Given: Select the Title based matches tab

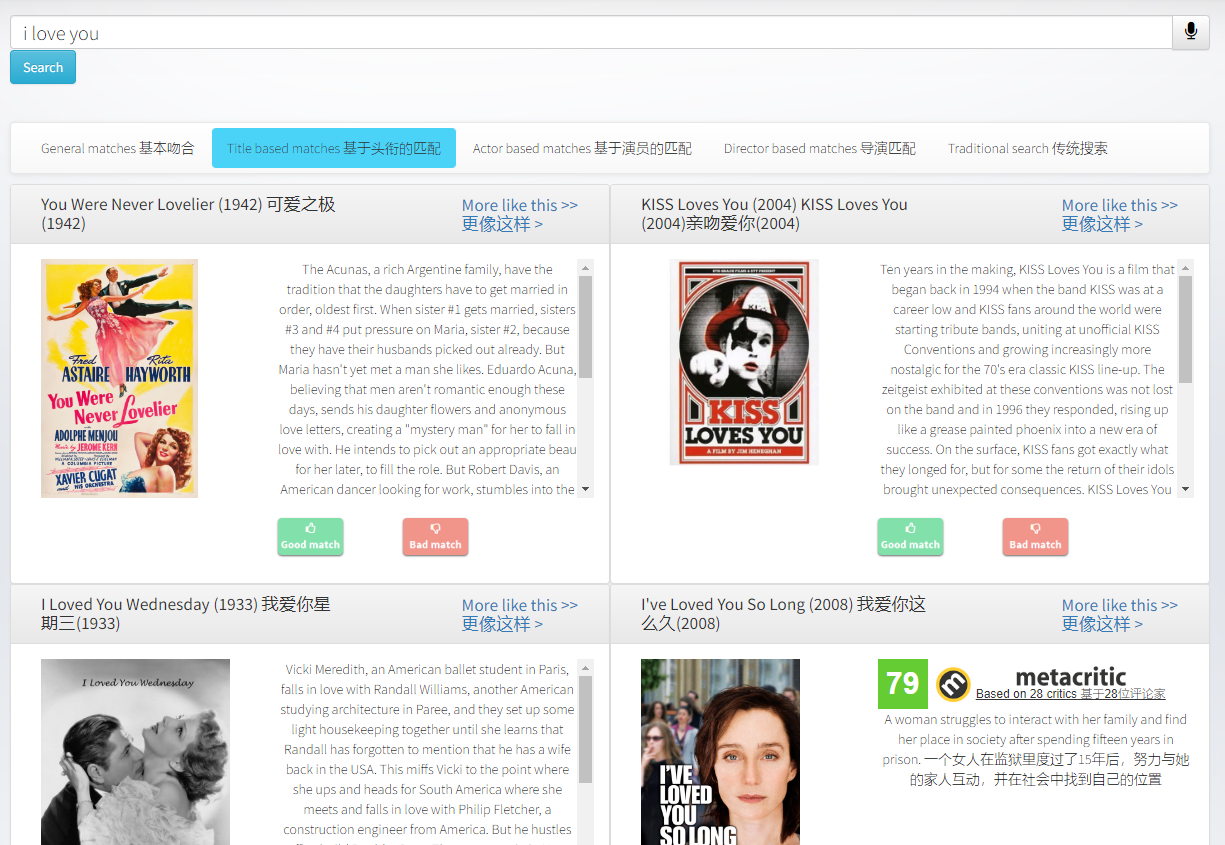Looking at the screenshot, I should (333, 148).
